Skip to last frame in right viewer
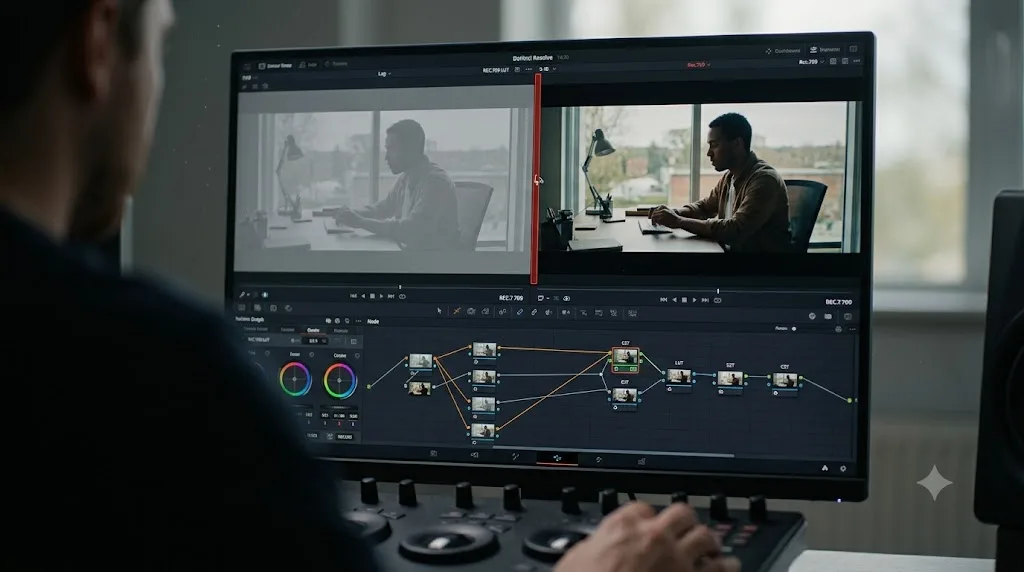1024x572 pixels. 705,300
